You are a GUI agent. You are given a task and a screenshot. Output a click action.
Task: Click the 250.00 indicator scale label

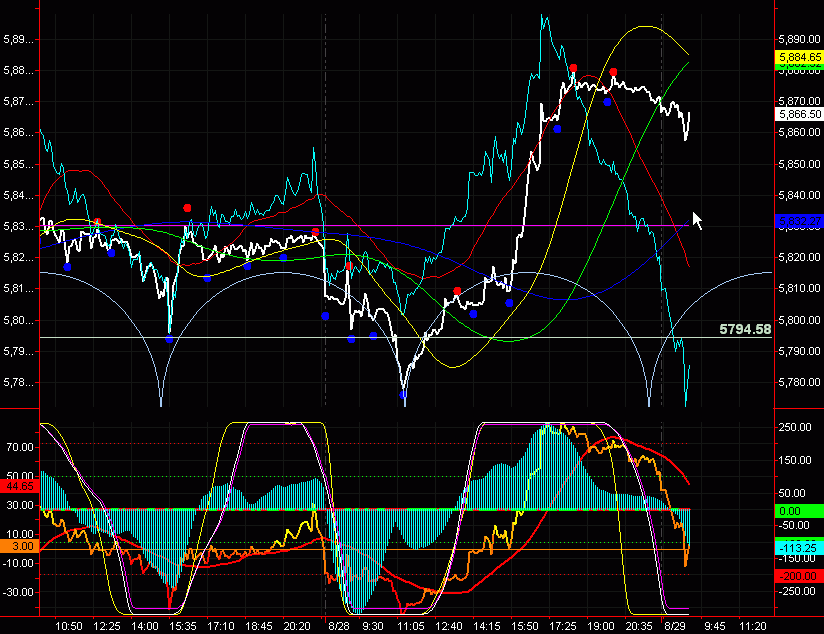[795, 427]
